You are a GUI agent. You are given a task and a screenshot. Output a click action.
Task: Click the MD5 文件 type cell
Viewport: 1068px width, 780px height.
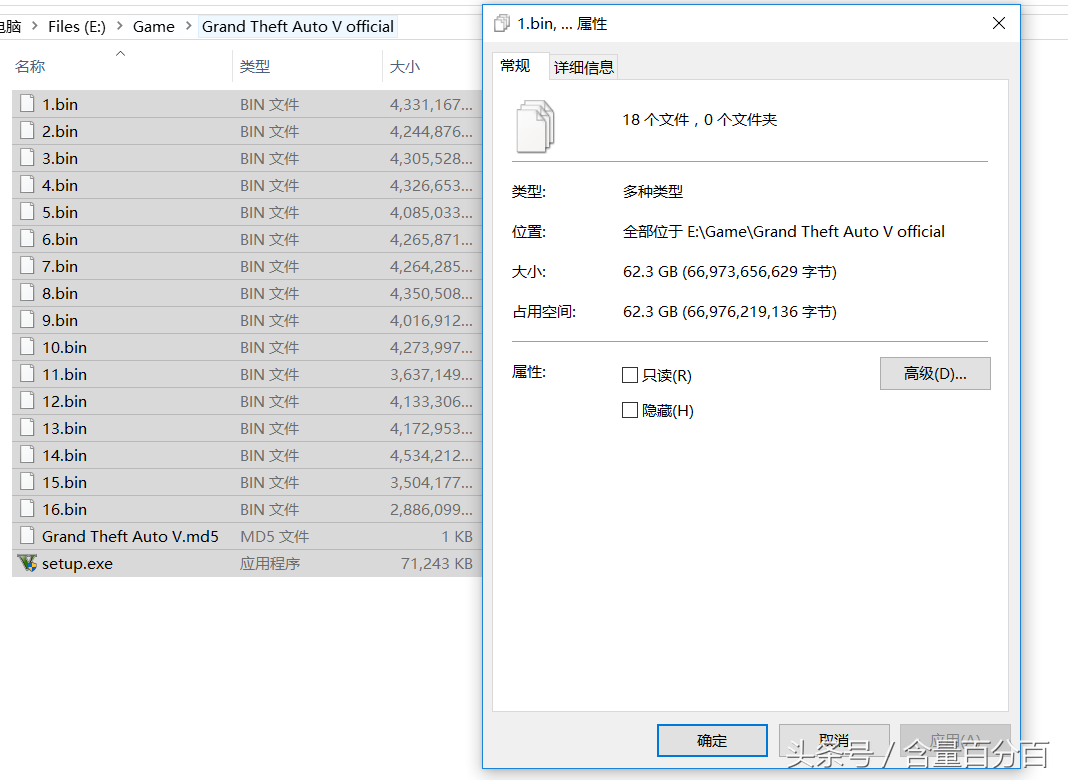click(274, 537)
